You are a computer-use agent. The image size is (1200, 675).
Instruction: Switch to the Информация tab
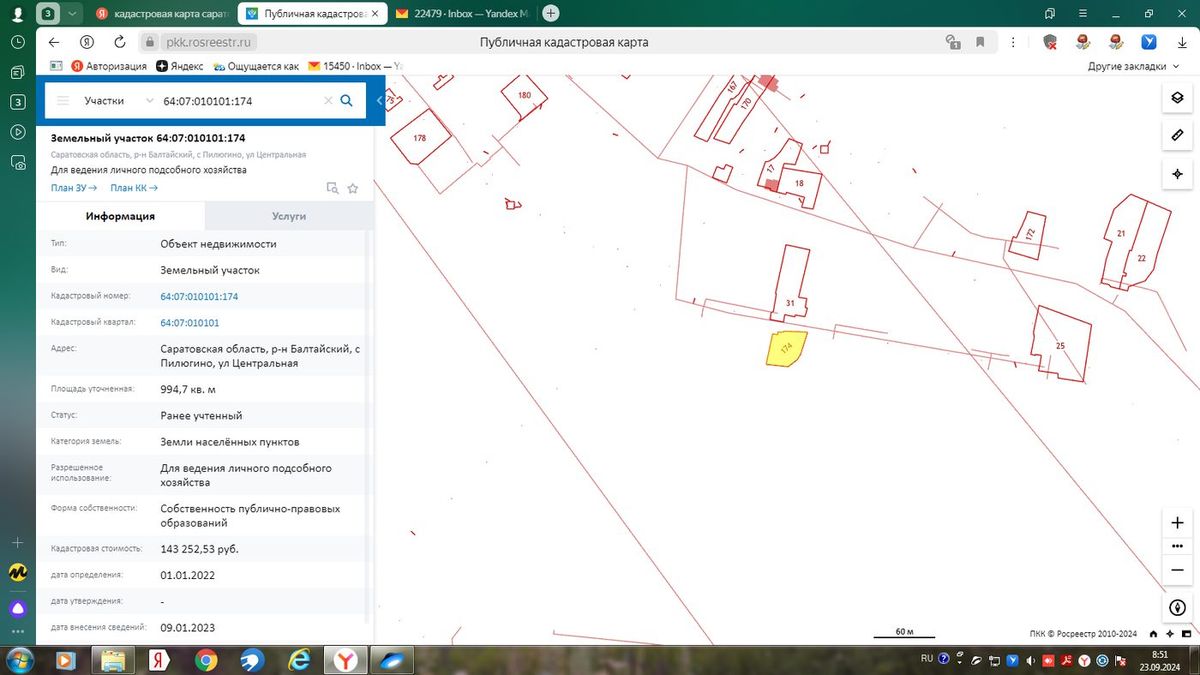click(120, 216)
